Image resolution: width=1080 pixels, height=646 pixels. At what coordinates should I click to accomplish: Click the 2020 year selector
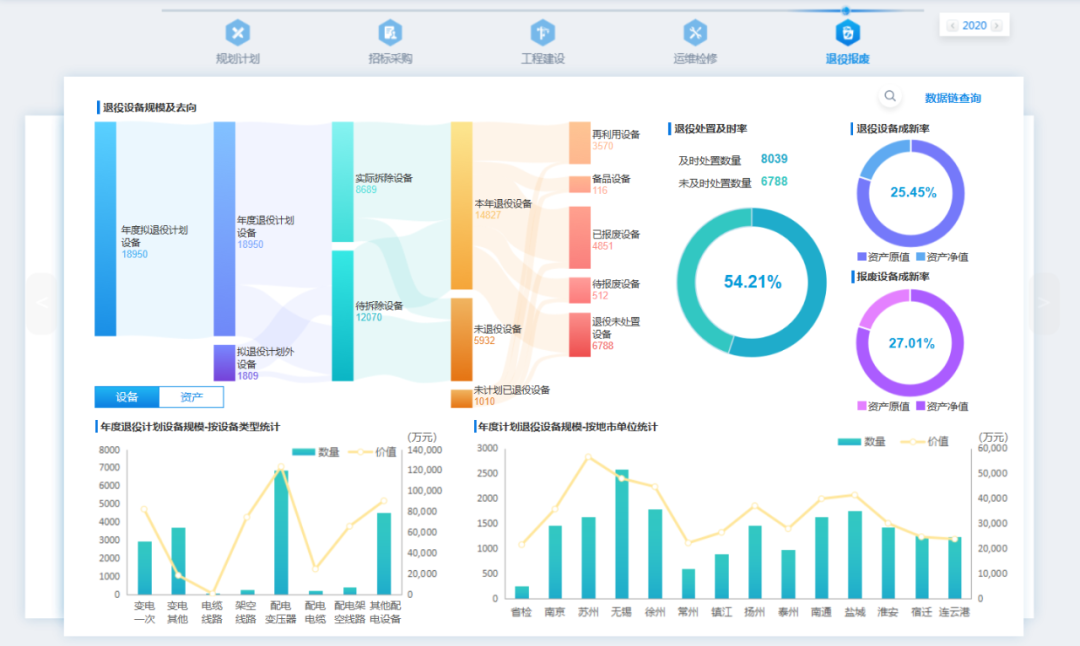point(975,24)
